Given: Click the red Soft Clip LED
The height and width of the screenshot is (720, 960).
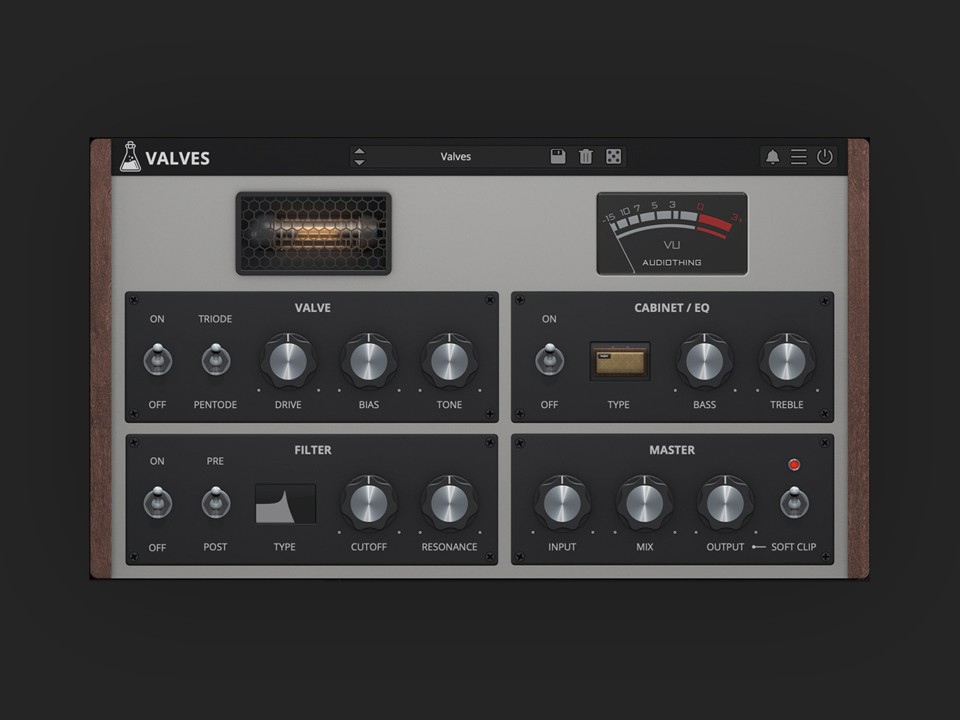Looking at the screenshot, I should click(x=794, y=465).
